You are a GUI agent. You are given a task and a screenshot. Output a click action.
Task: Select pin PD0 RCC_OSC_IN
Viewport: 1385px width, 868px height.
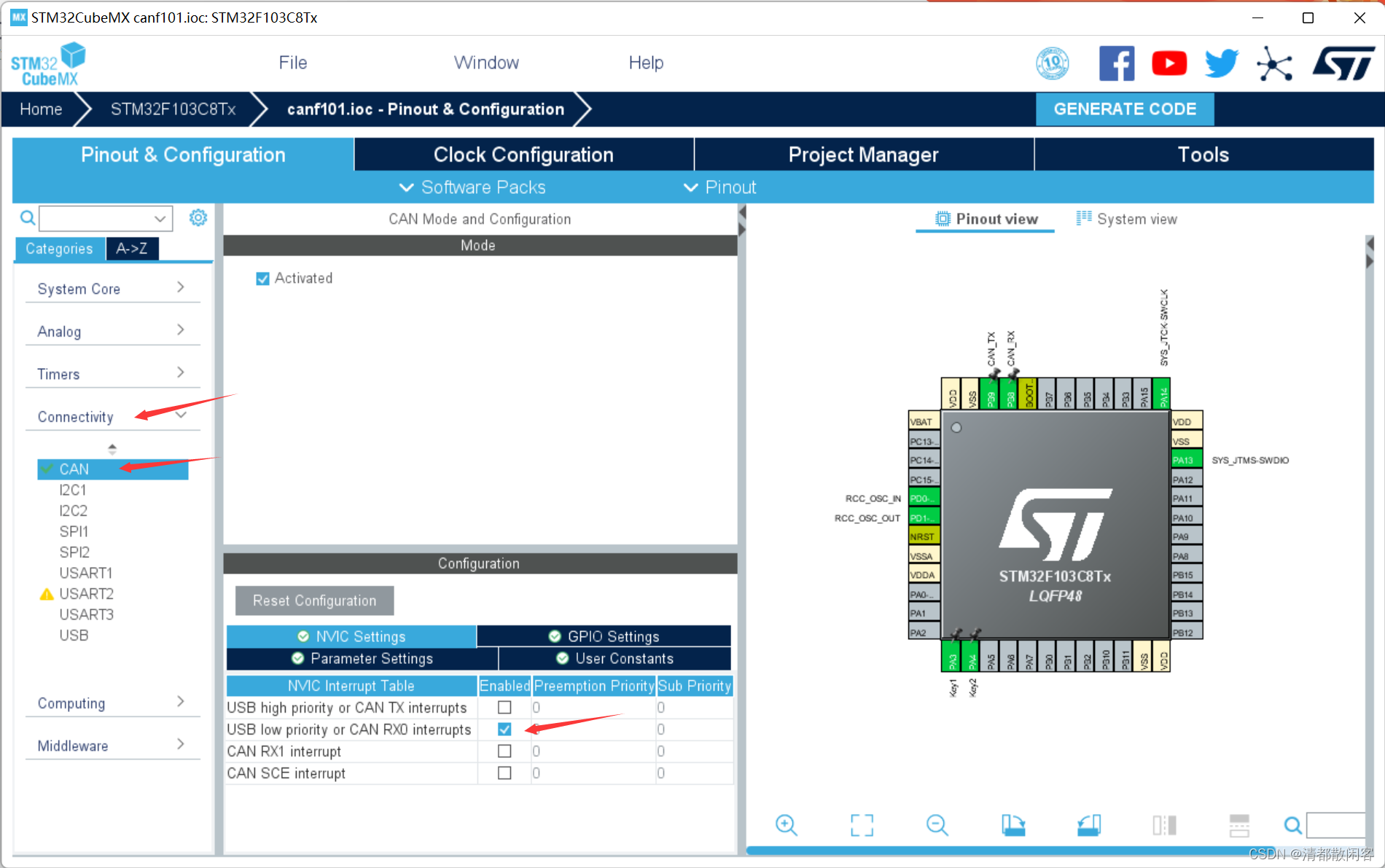tap(924, 498)
